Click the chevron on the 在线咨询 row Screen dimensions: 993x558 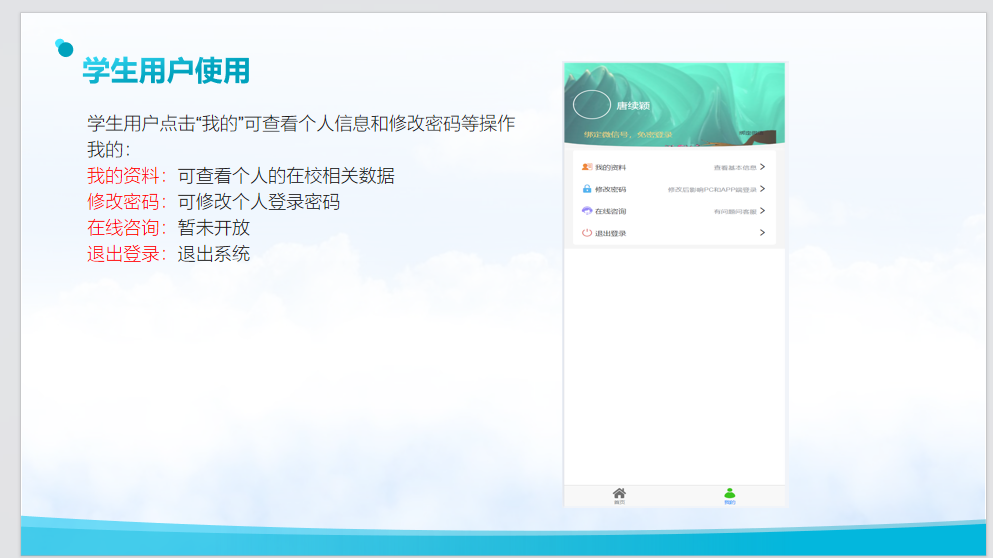pos(763,211)
